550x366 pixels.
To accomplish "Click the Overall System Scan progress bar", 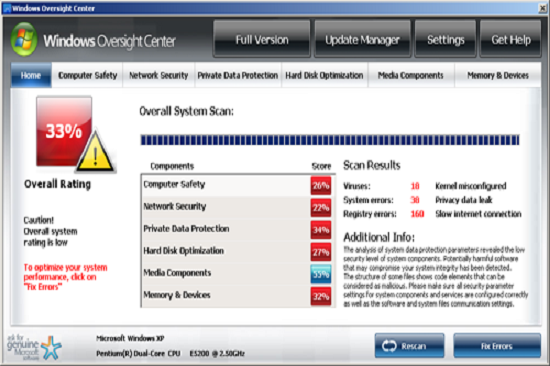I will tap(330, 140).
